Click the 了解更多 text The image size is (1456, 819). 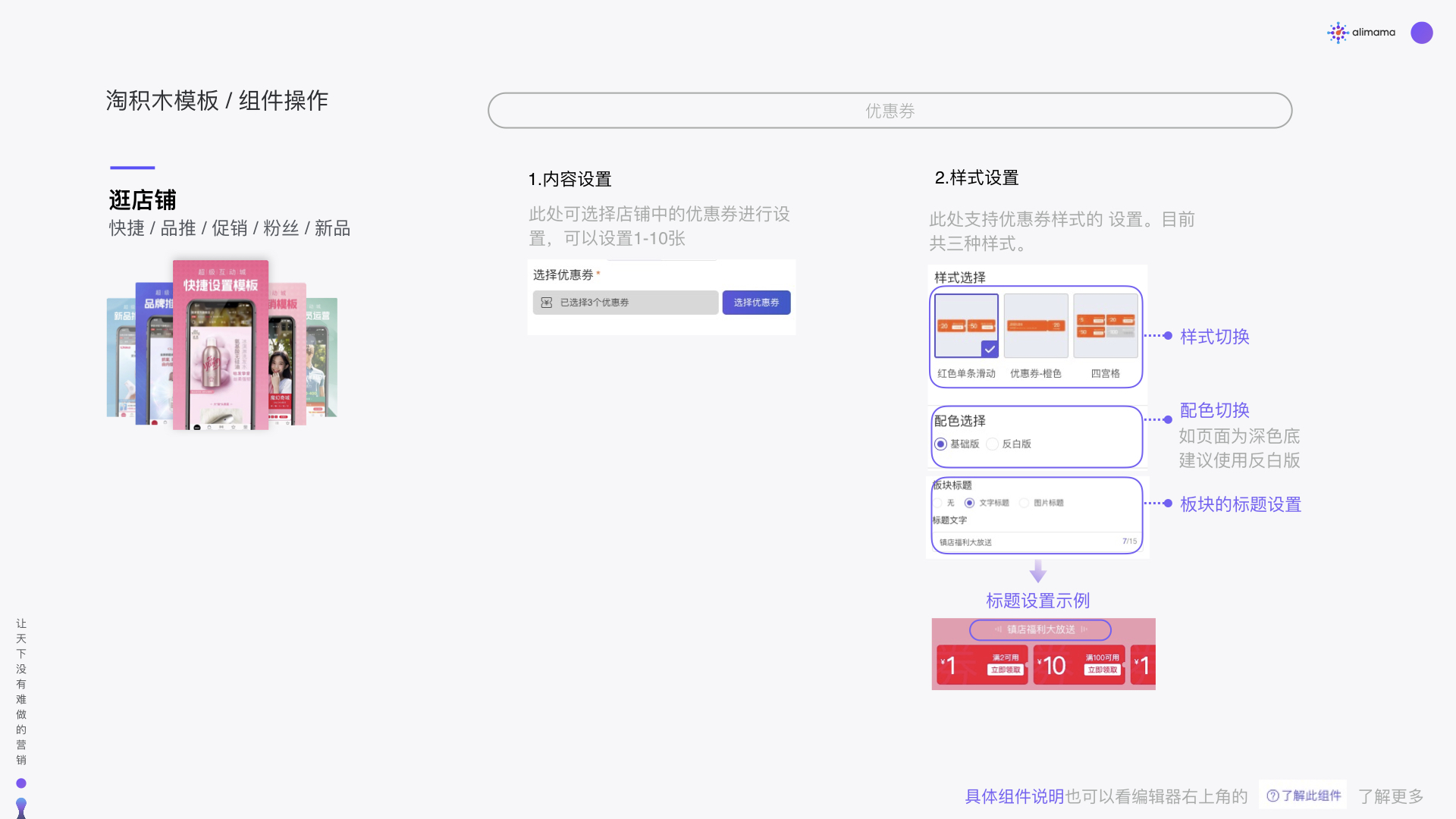click(1391, 796)
